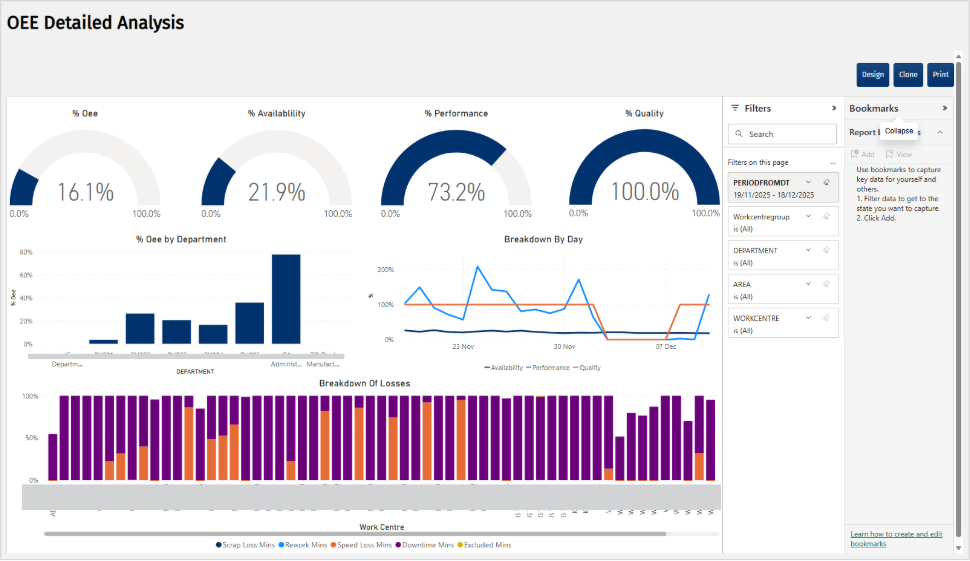Click the page scrollbar up arrow
970x561 pixels.
959,58
